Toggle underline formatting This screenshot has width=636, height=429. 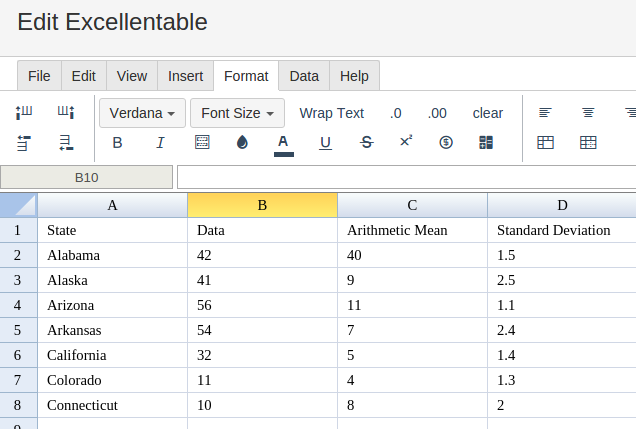325,143
